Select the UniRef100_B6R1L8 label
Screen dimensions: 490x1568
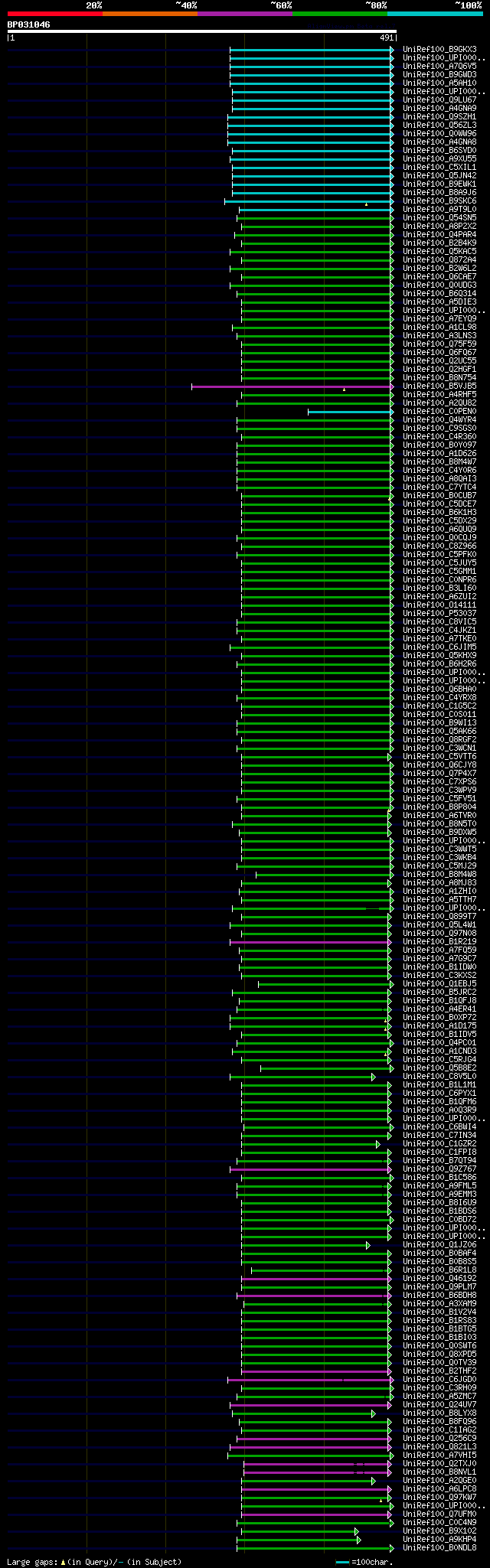pyautogui.click(x=439, y=1270)
